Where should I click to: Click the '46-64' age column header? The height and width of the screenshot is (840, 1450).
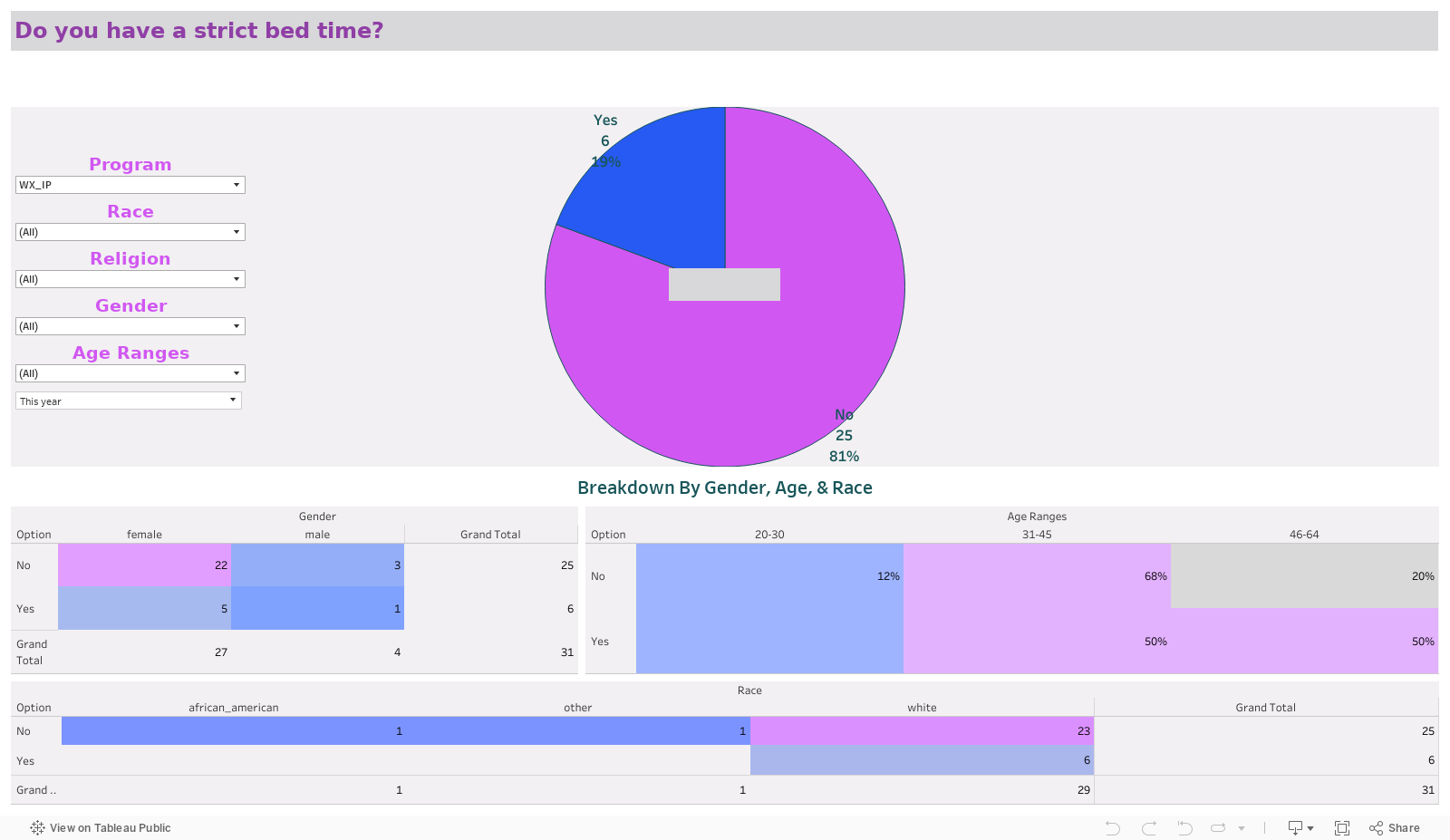click(x=1304, y=535)
